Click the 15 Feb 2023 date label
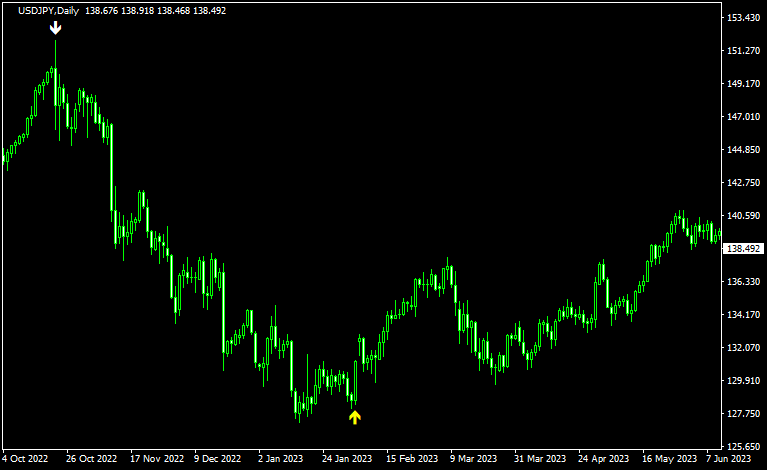This screenshot has width=767, height=470. 410,459
